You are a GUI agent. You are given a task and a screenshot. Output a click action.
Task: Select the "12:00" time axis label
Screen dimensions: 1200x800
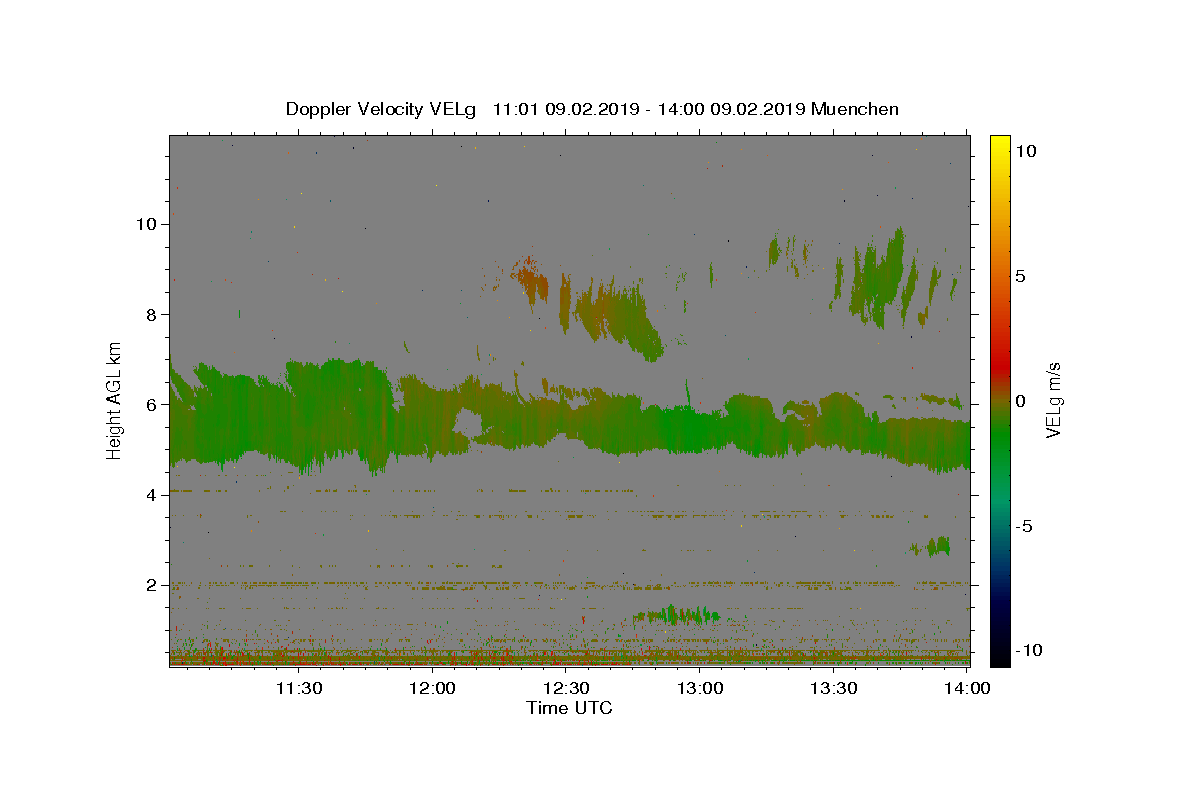(x=433, y=688)
